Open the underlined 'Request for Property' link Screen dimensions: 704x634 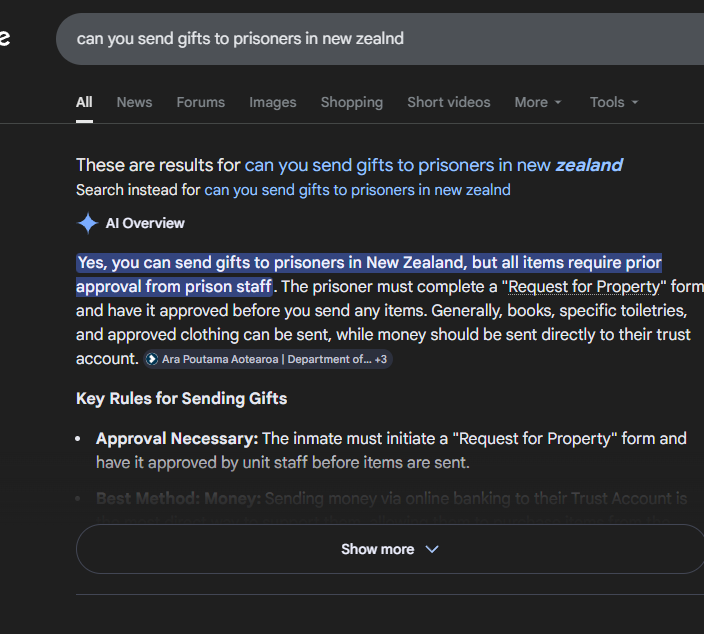coord(584,287)
